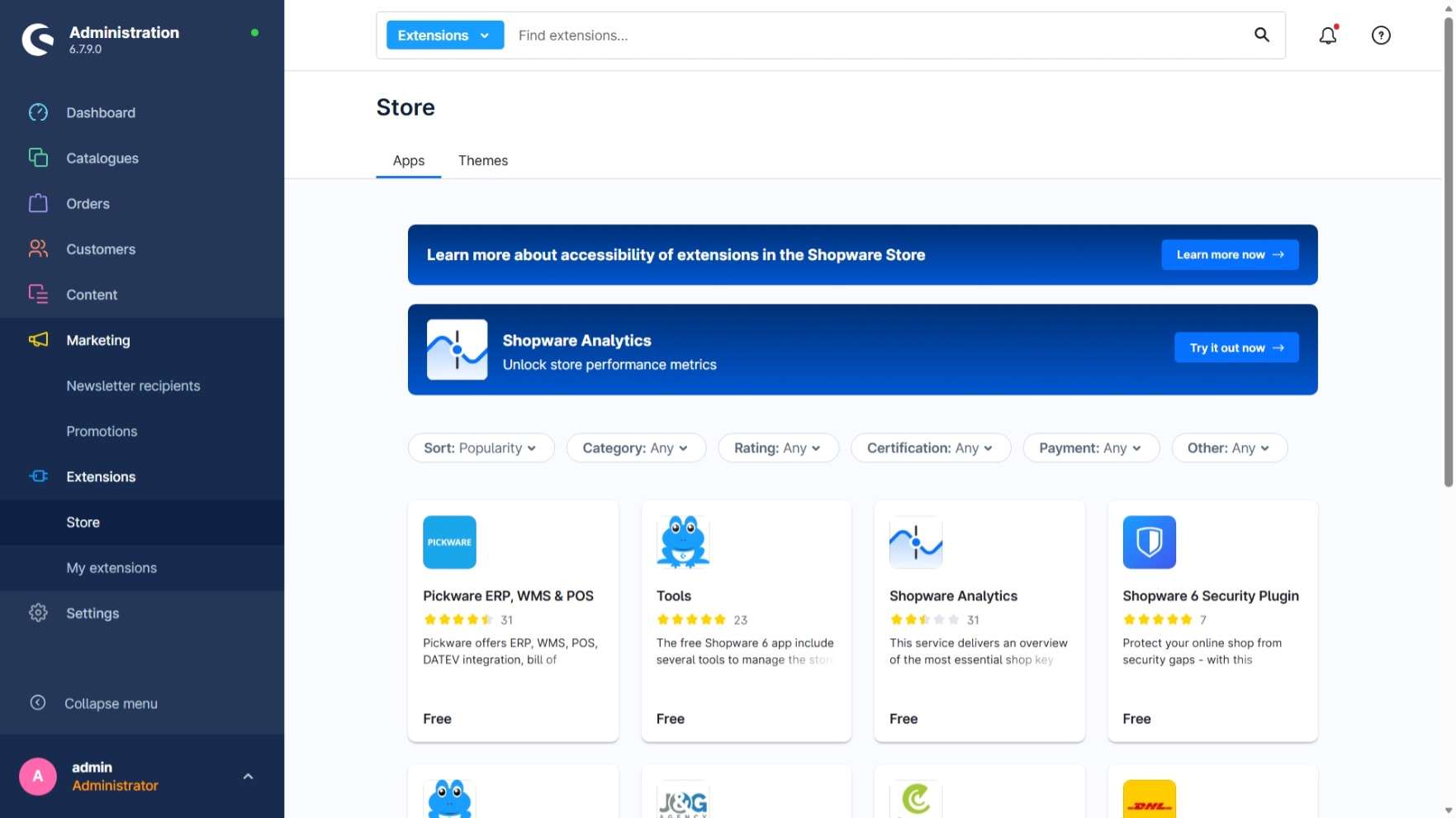The image size is (1456, 818).
Task: Click the Security Plugin rating count 7
Action: click(x=1203, y=620)
